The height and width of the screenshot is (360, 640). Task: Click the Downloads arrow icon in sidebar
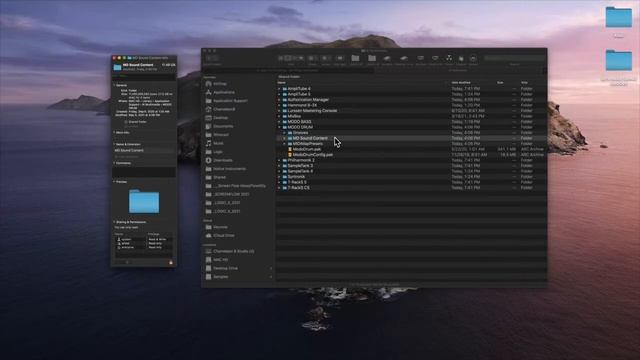tap(209, 160)
